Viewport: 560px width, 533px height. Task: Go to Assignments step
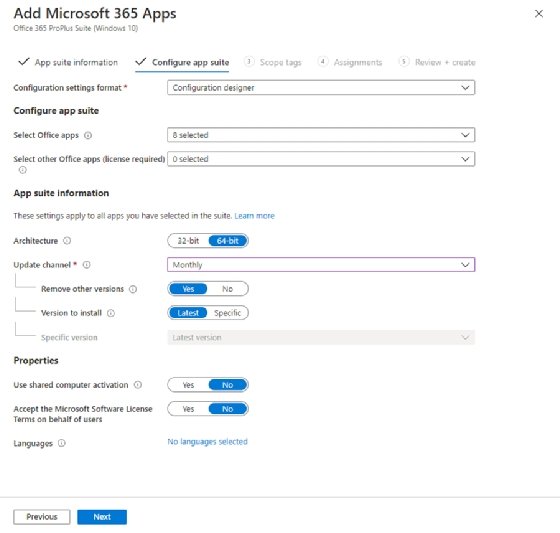(x=350, y=62)
